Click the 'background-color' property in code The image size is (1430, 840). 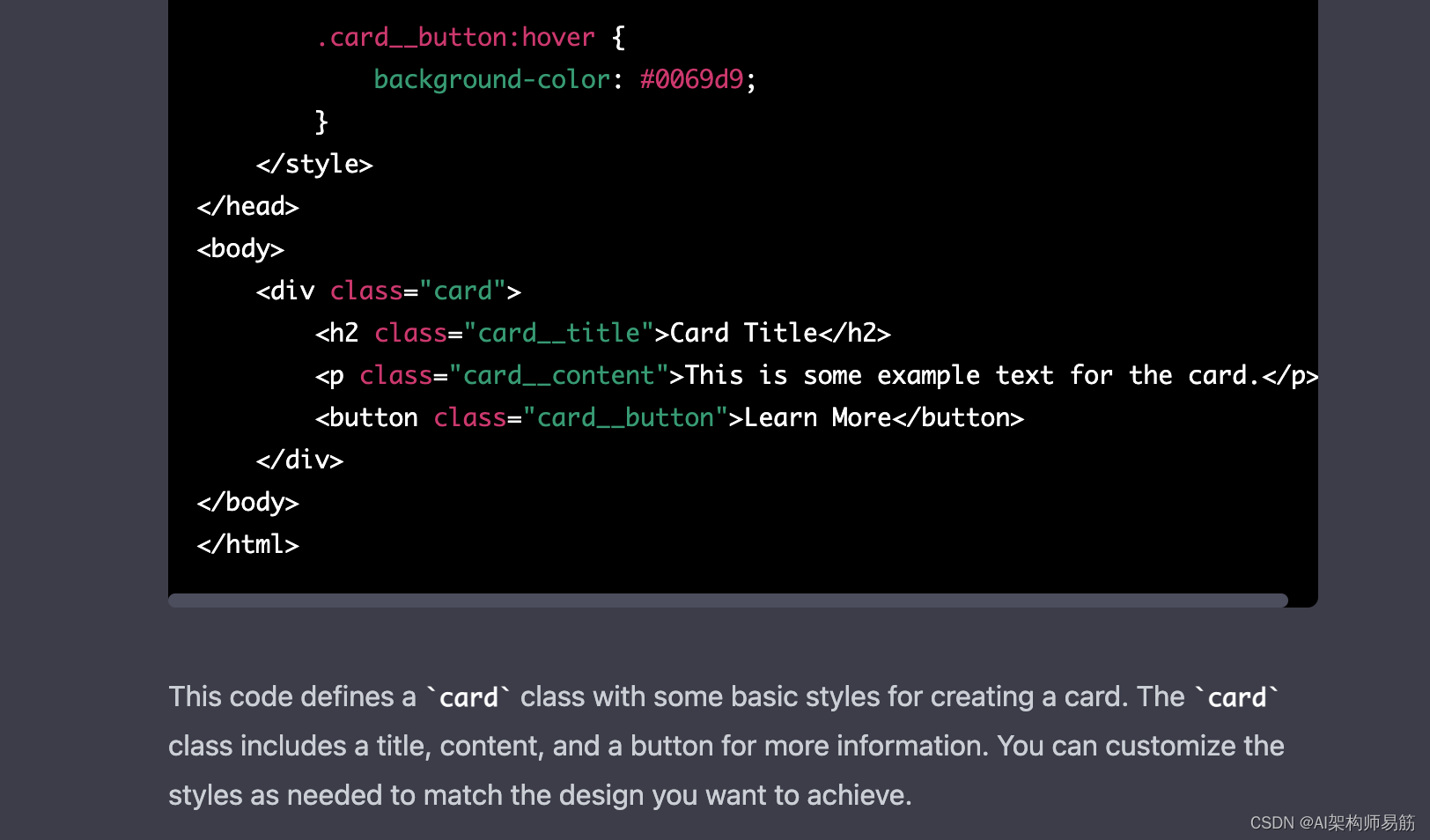click(x=491, y=79)
